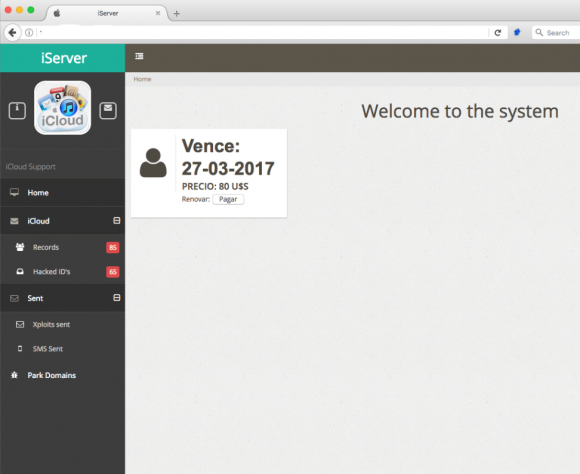This screenshot has height=474, width=580.
Task: Click the user silhouette icon in the card
Action: (x=153, y=163)
